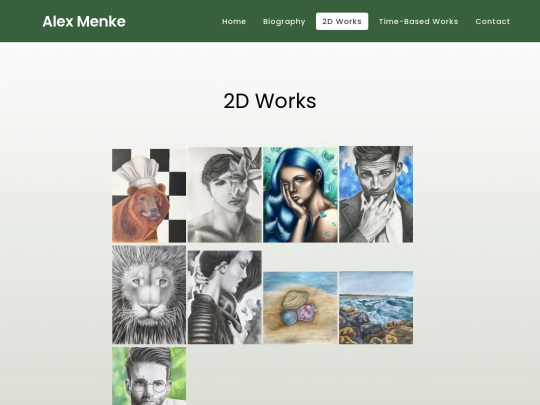Click the 2D Works page heading
The image size is (540, 405).
point(270,101)
